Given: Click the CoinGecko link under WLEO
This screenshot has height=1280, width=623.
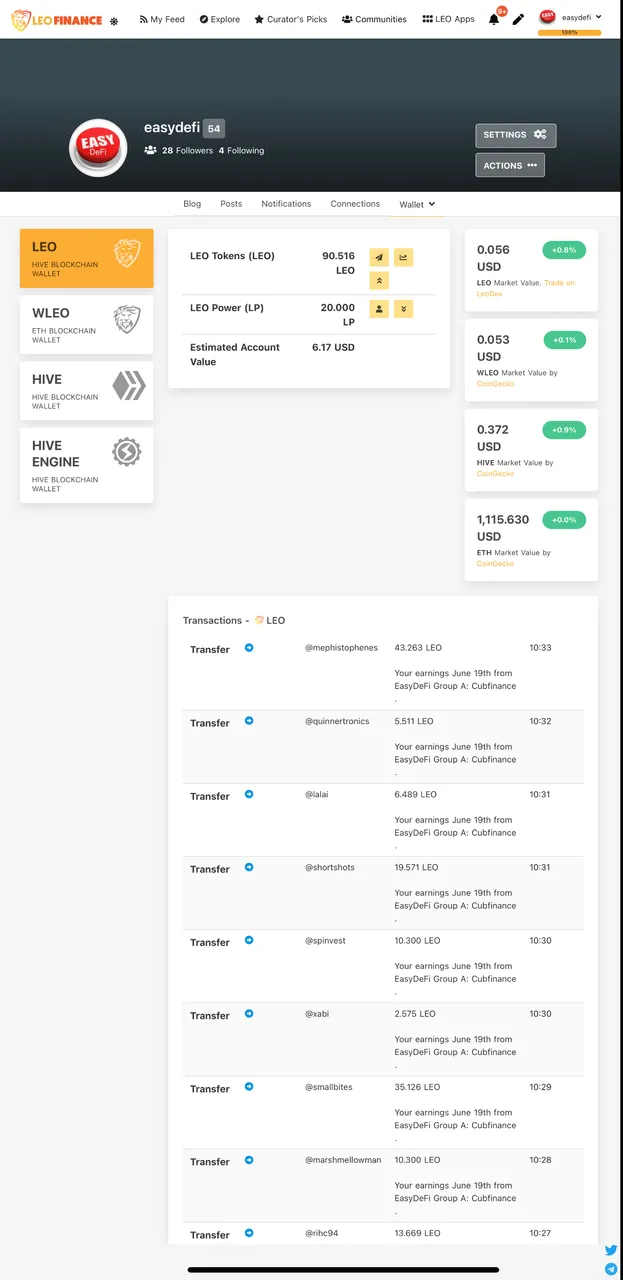Looking at the screenshot, I should pos(495,384).
